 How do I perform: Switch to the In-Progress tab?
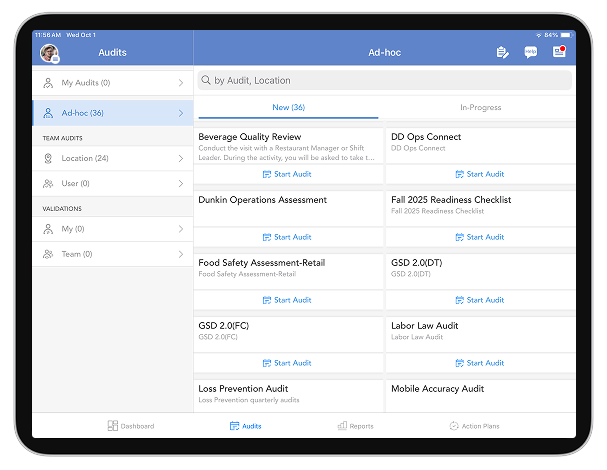pos(480,107)
